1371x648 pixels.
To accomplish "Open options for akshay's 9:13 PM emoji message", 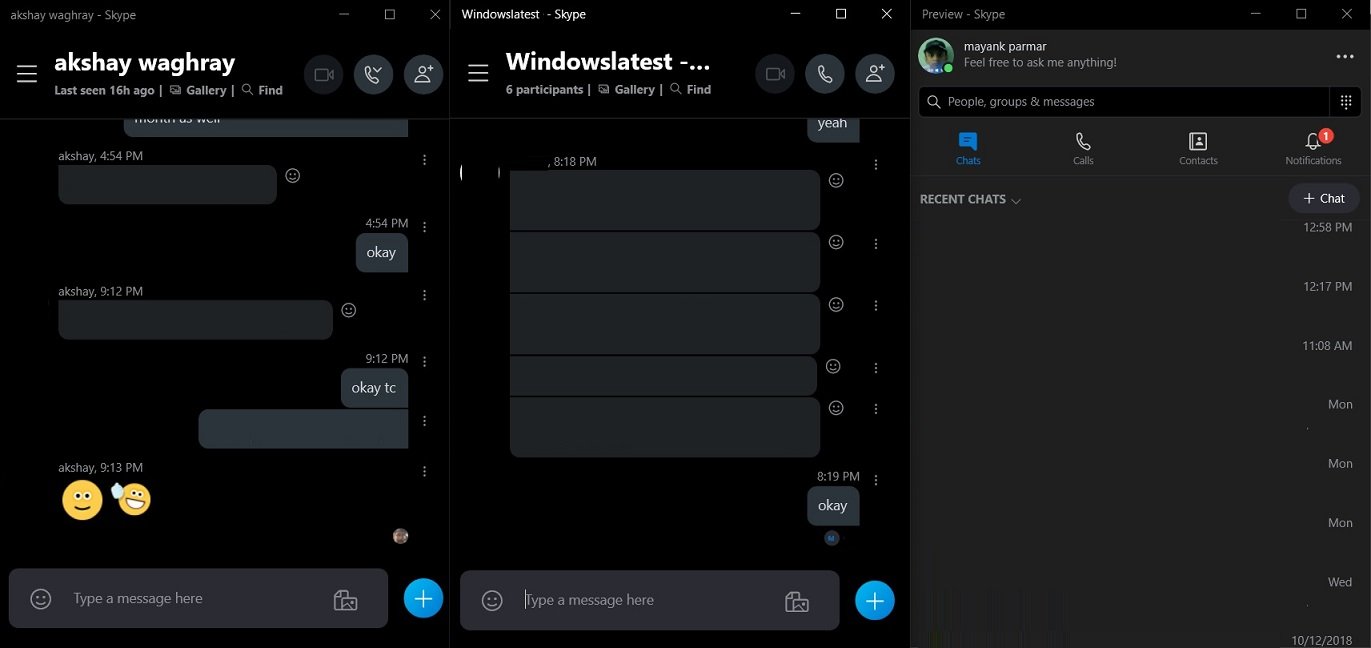I will click(x=425, y=471).
